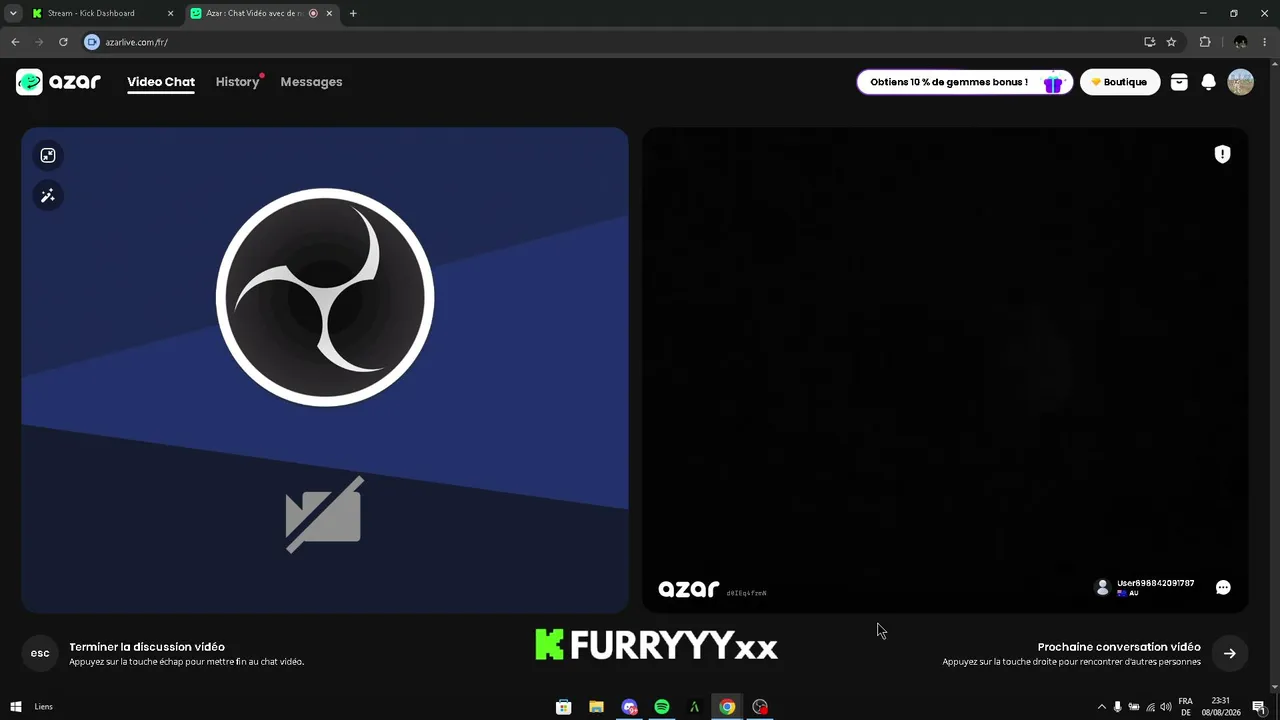The width and height of the screenshot is (1280, 720).
Task: Bookmark this page with the star
Action: (1171, 42)
